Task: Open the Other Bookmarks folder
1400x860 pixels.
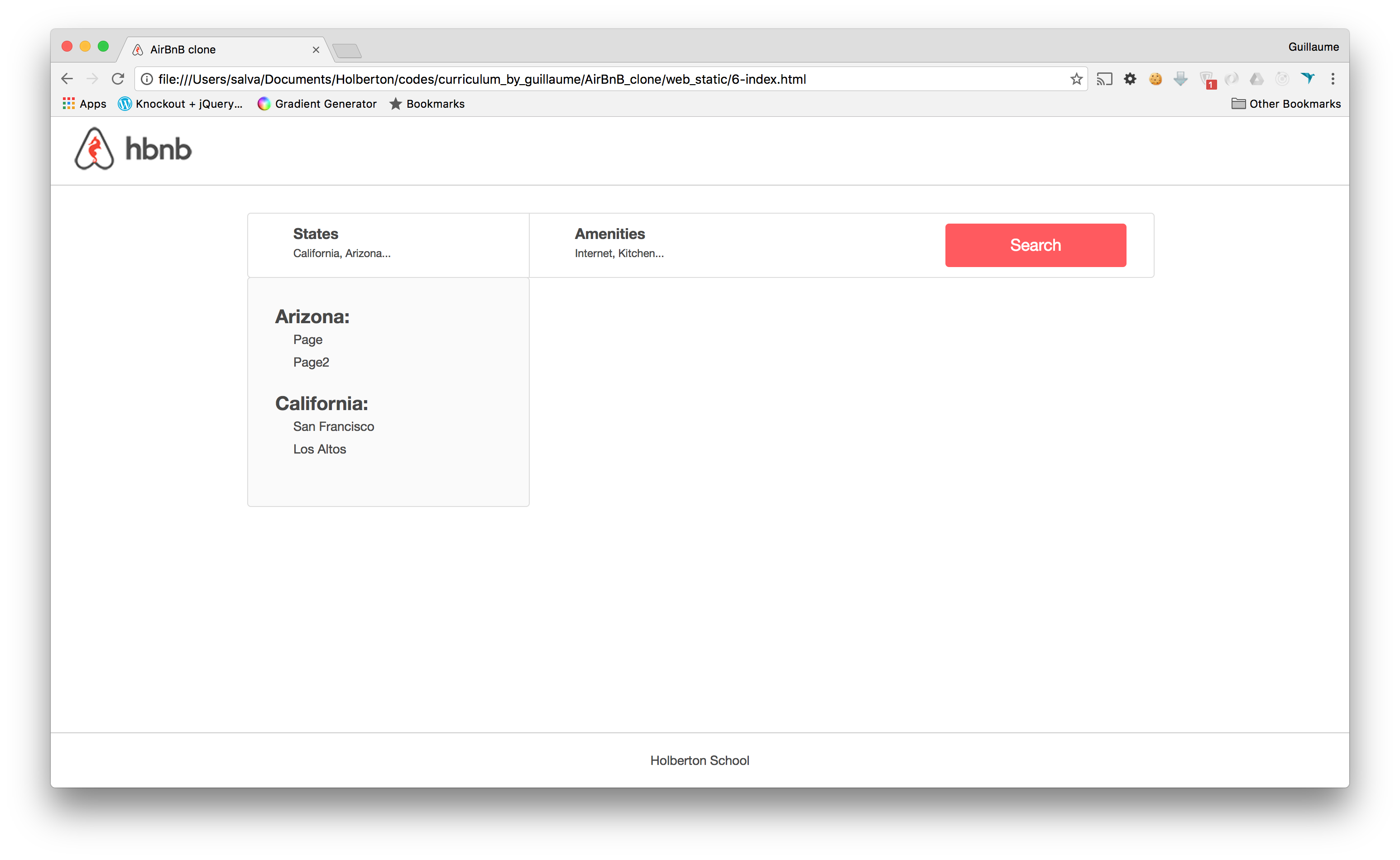Action: 1285,104
